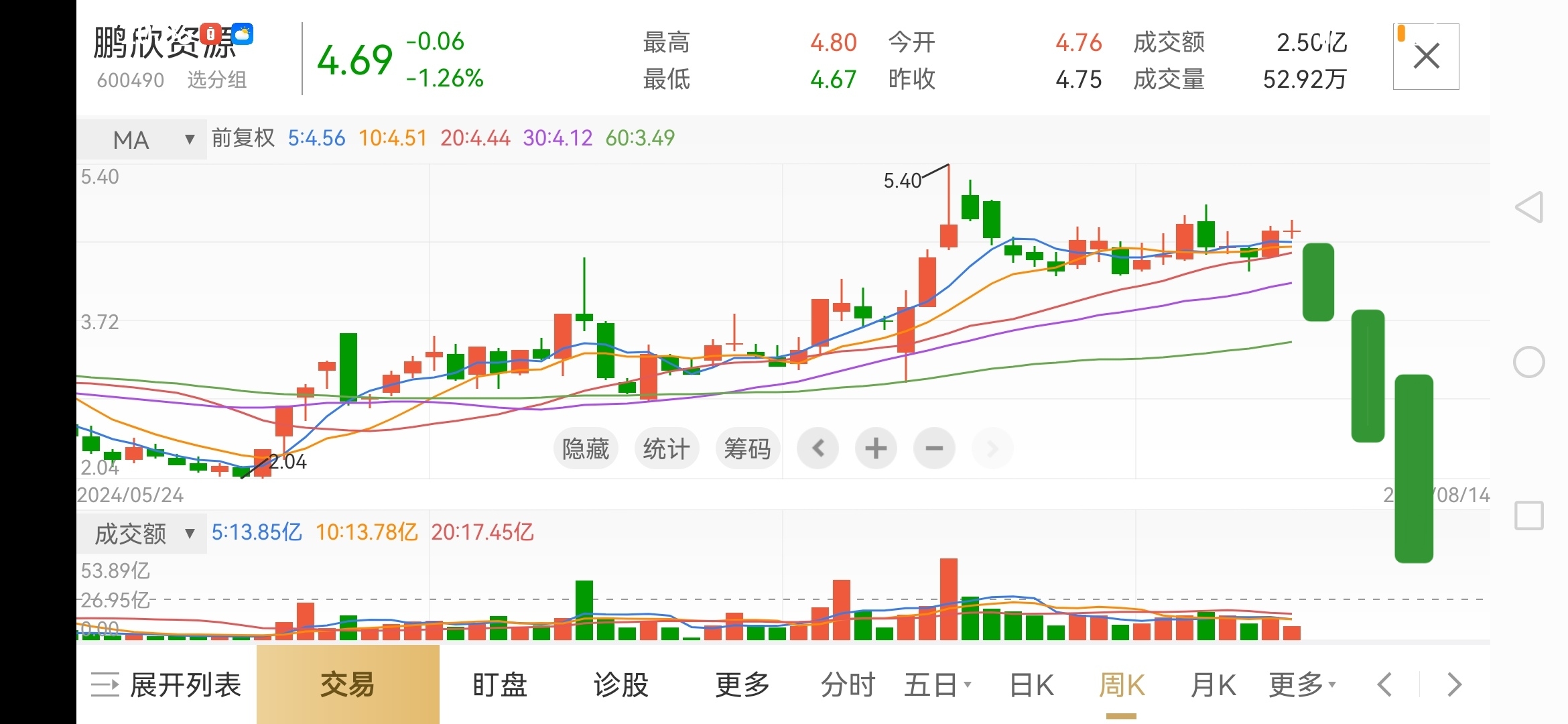
Task: Shift chart right with greyed arrow button
Action: pyautogui.click(x=992, y=448)
